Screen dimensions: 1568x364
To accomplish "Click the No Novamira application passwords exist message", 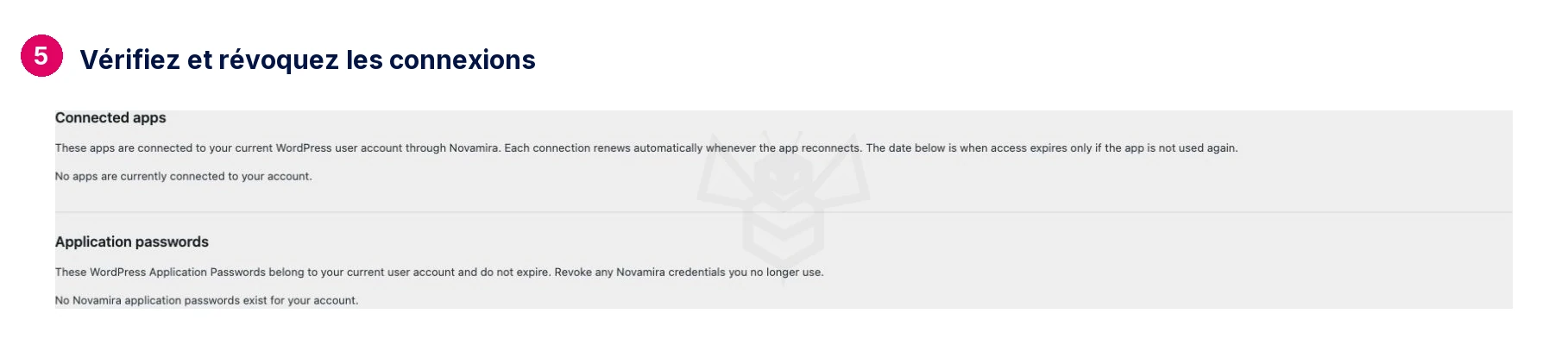I will (x=207, y=301).
